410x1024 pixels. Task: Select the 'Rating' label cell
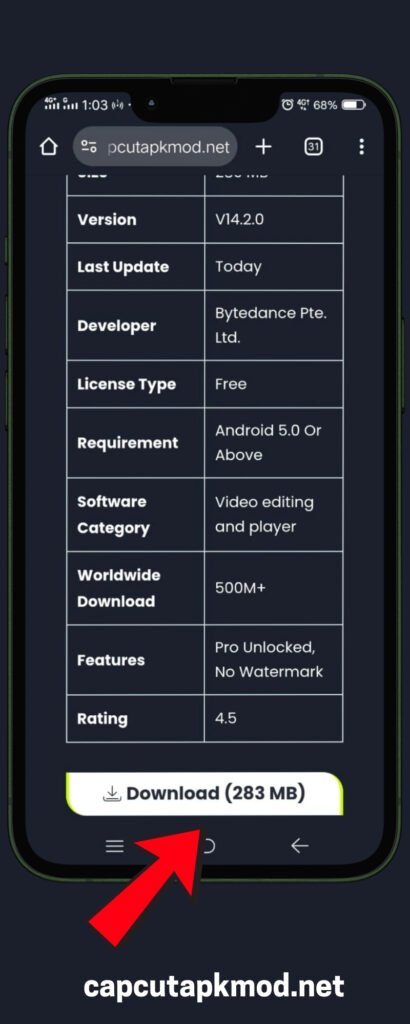(x=136, y=718)
